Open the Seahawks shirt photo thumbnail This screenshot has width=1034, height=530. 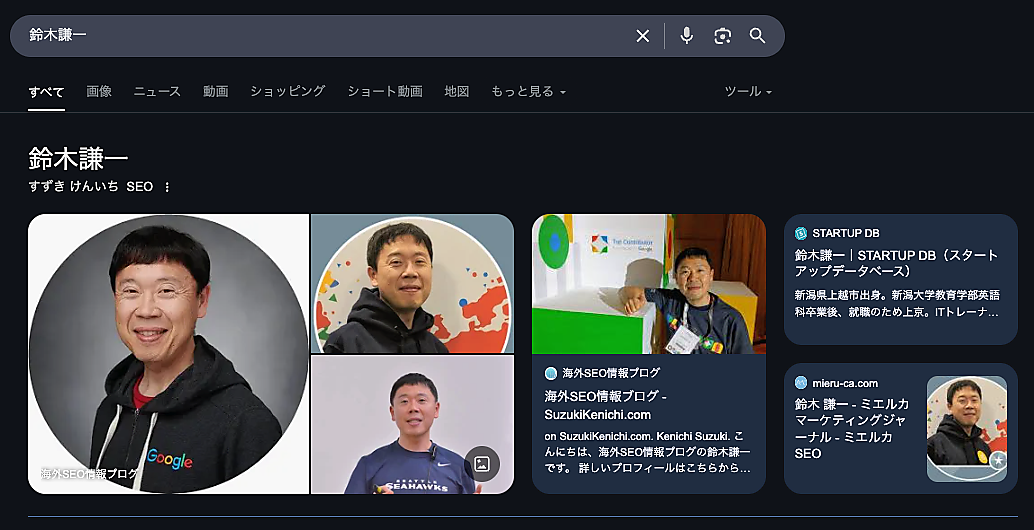412,425
